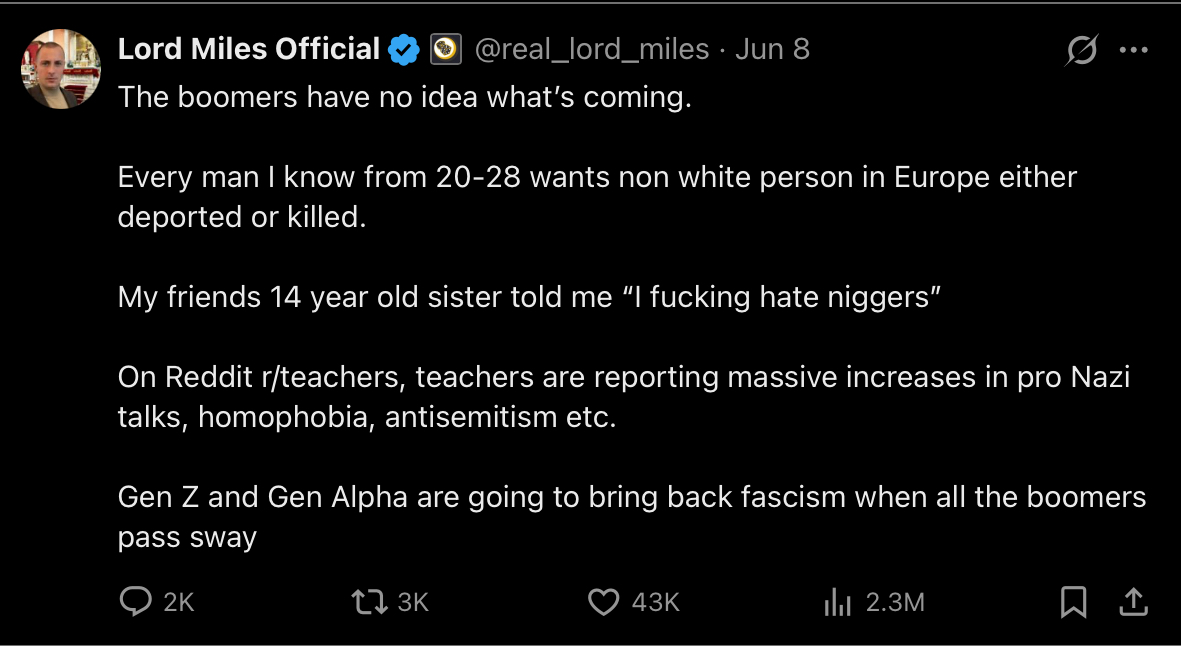Image resolution: width=1181 pixels, height=646 pixels.
Task: Click the 43K likes count
Action: tap(656, 602)
